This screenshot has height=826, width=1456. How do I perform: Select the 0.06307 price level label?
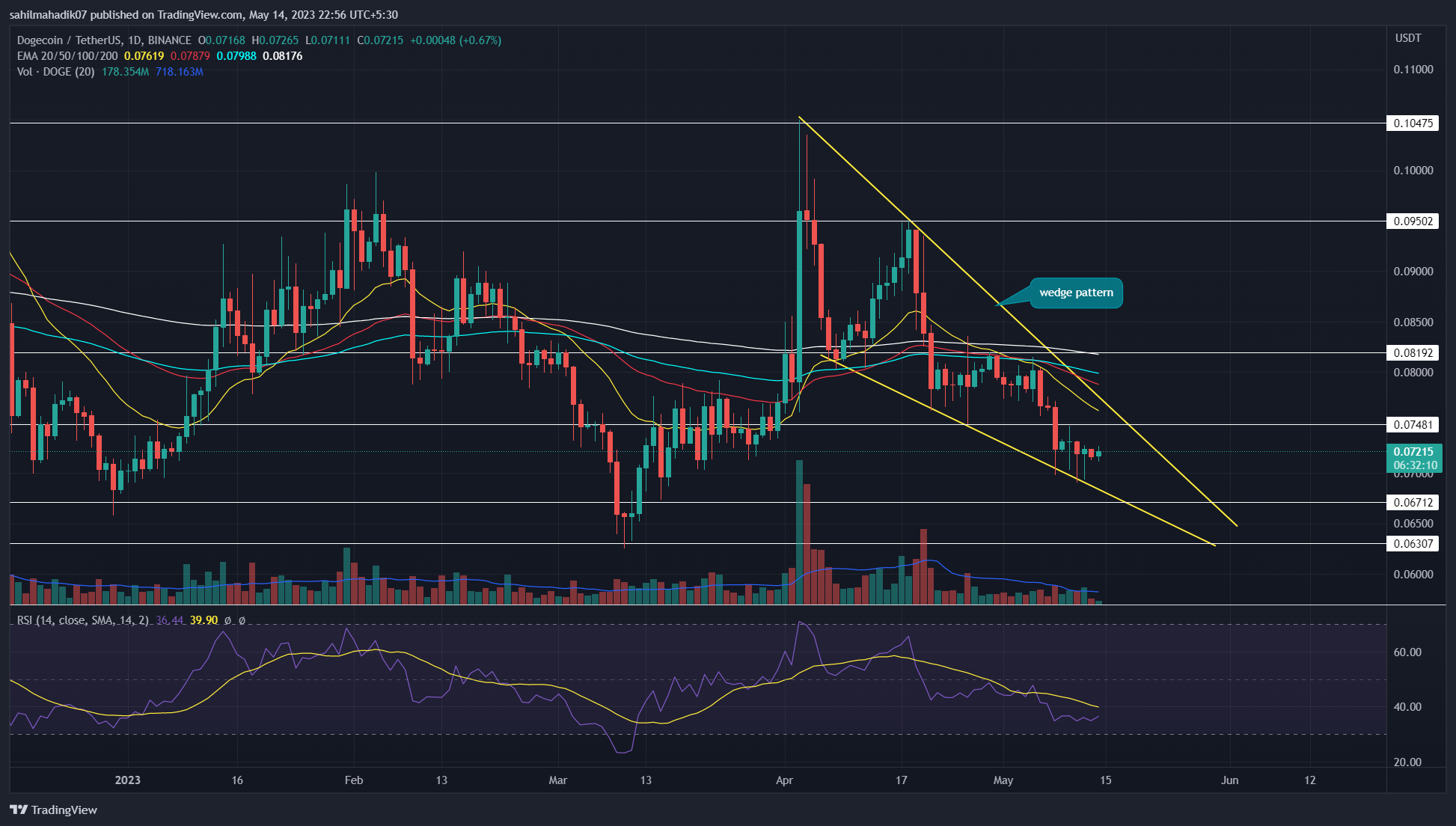pyautogui.click(x=1413, y=544)
